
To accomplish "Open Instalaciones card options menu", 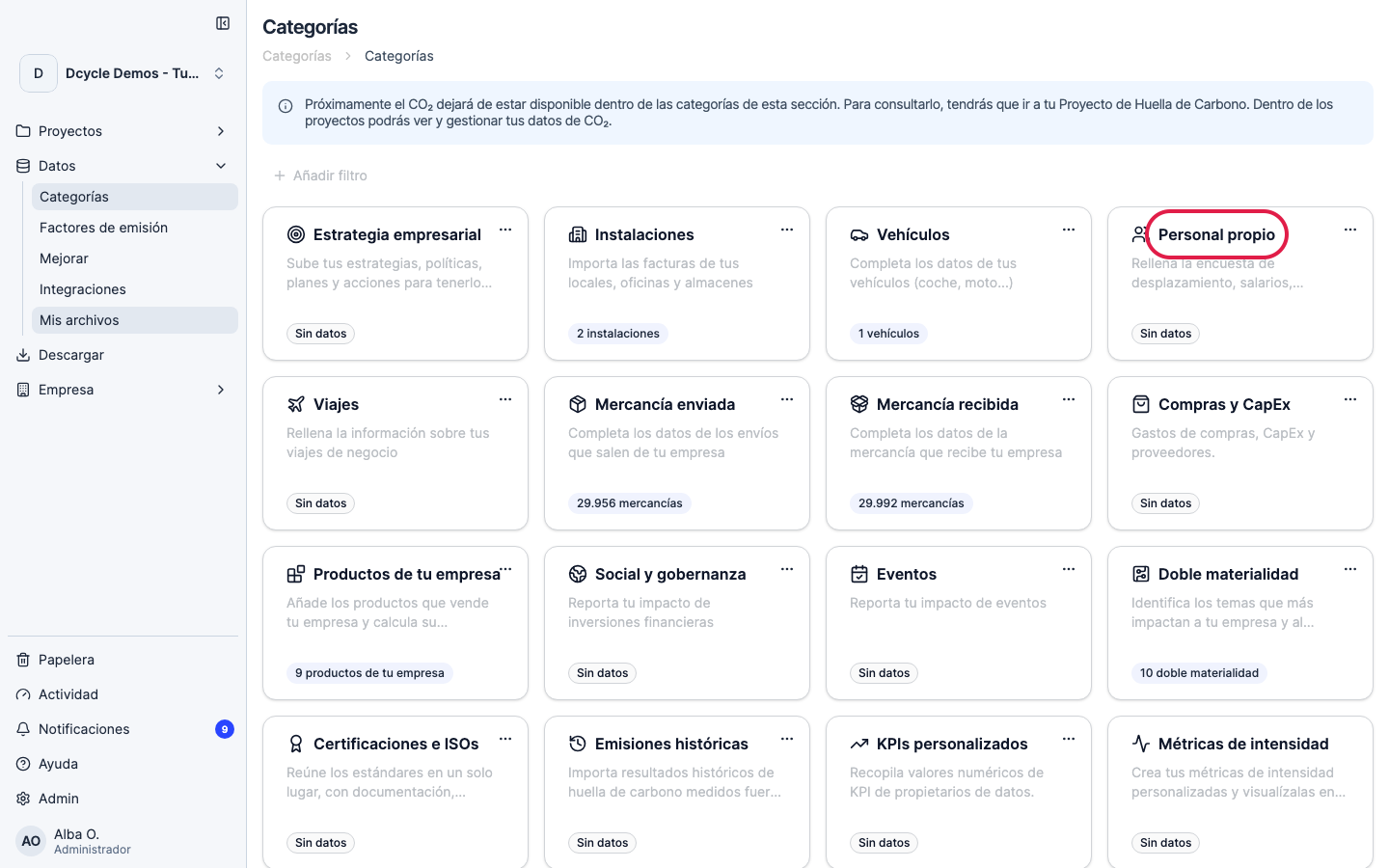I will (x=787, y=230).
